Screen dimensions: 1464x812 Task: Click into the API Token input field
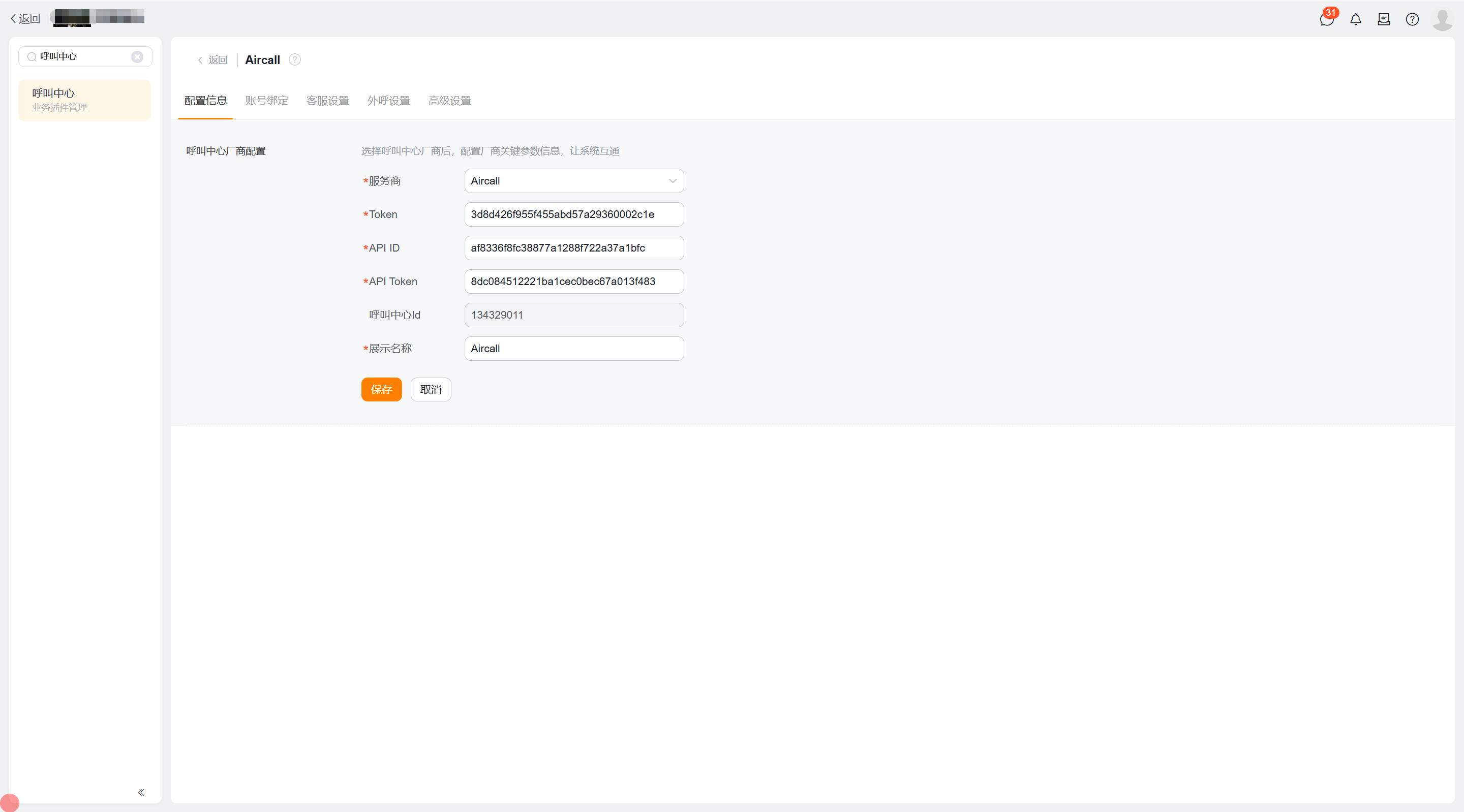pos(573,282)
